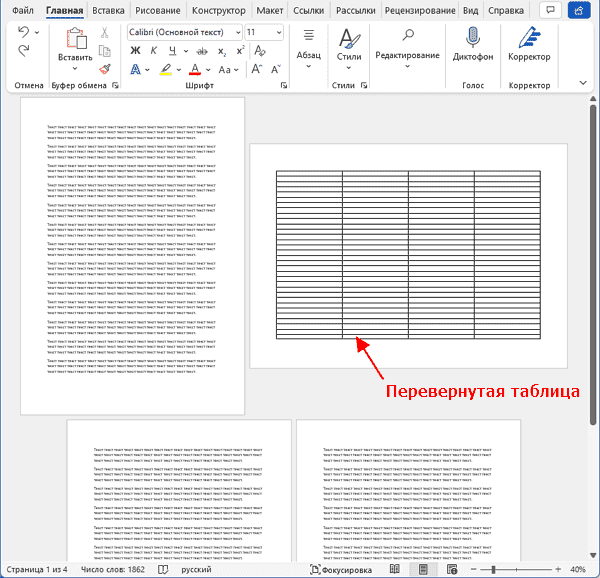The width and height of the screenshot is (600, 578).
Task: Toggle italic text formatting
Action: [x=154, y=51]
